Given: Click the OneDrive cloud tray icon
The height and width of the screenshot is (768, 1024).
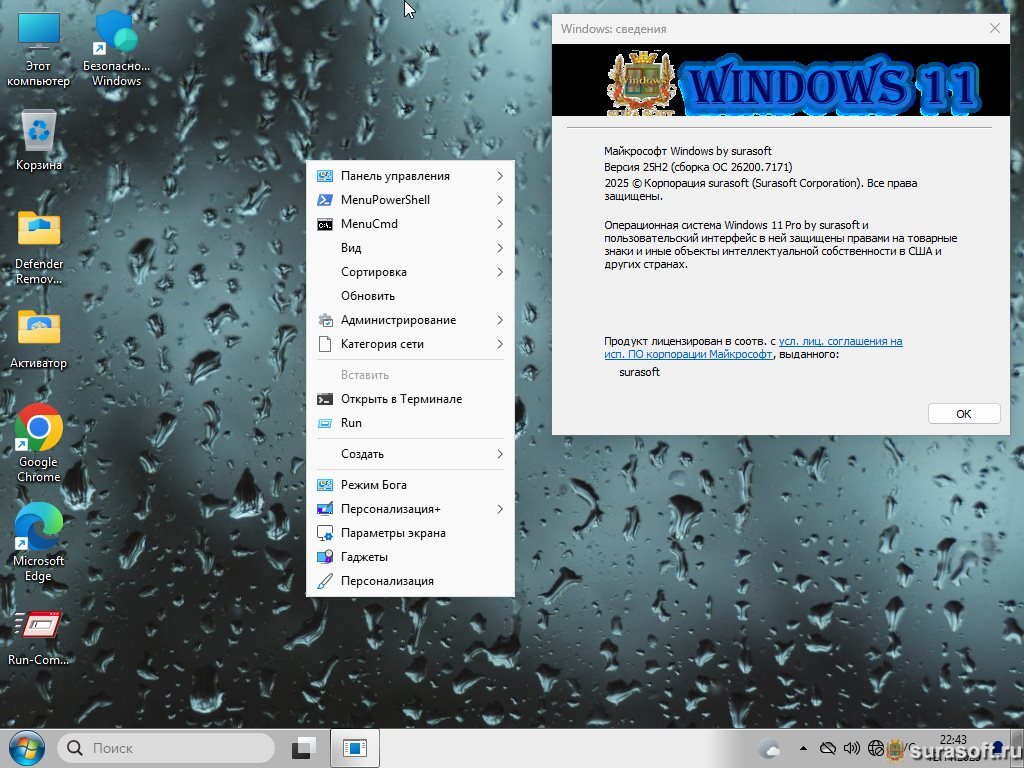Looking at the screenshot, I should click(x=827, y=749).
